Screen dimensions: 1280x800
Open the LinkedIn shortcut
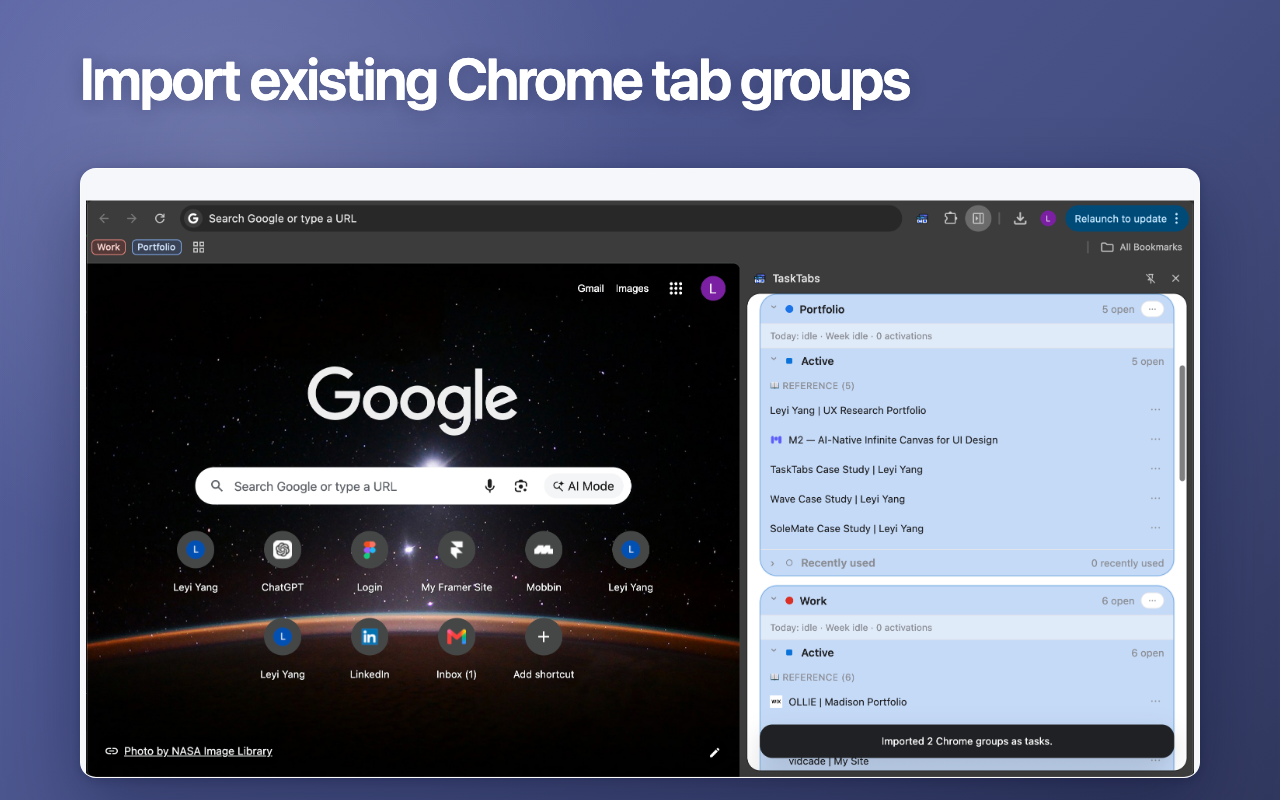[369, 648]
